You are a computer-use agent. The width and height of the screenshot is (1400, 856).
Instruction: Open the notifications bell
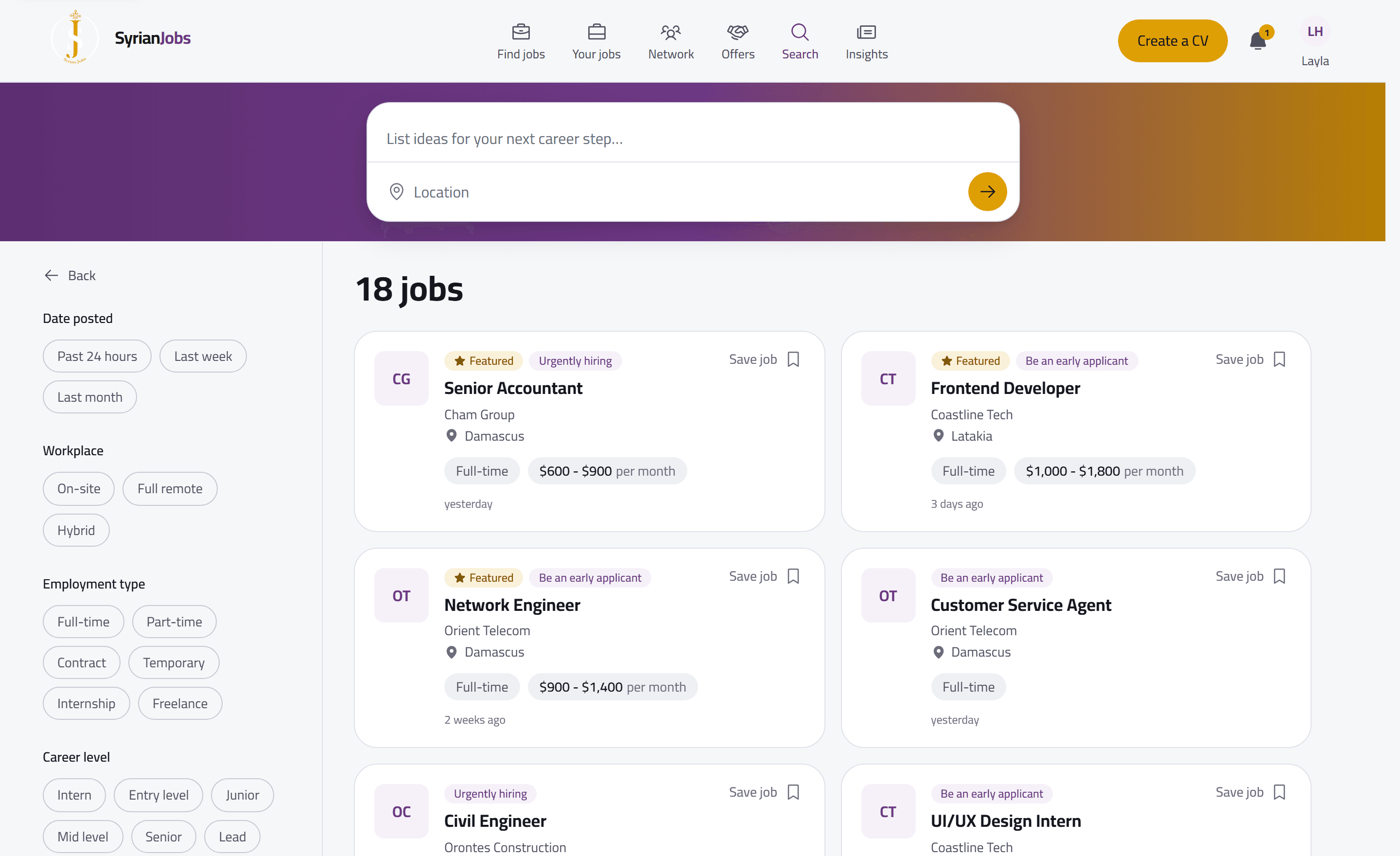(1258, 41)
